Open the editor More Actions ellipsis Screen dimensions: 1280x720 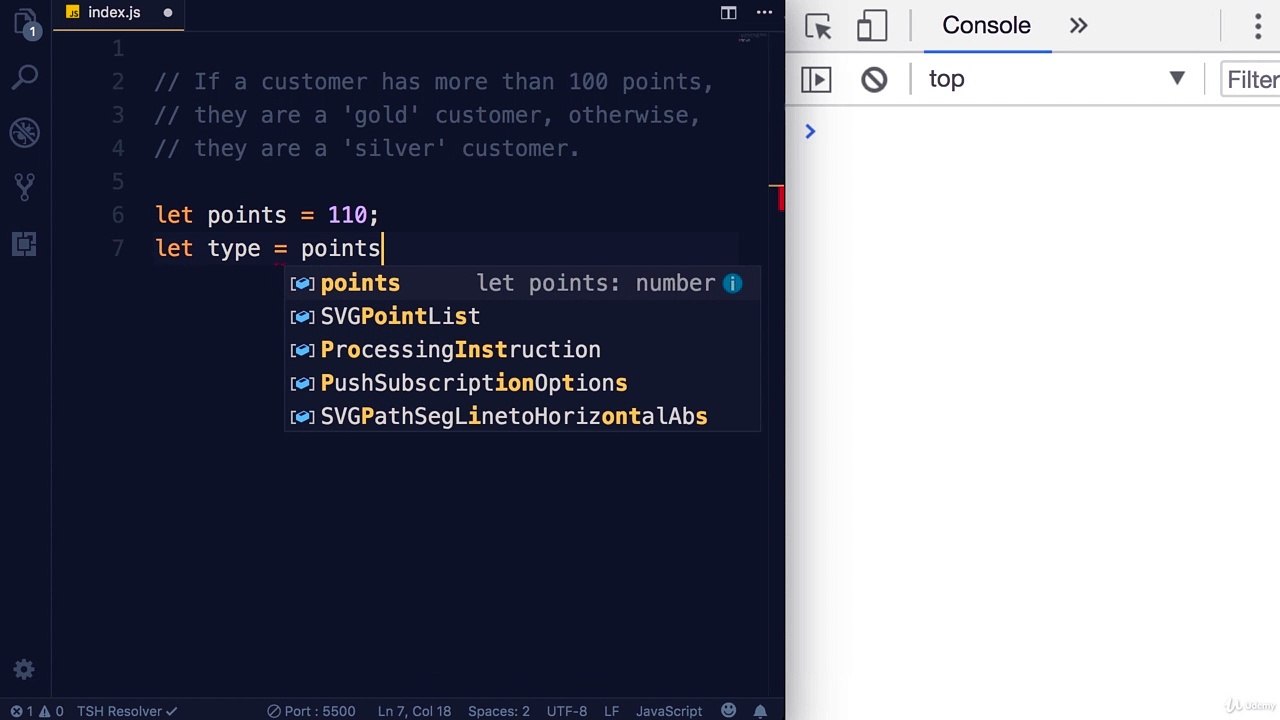point(765,13)
